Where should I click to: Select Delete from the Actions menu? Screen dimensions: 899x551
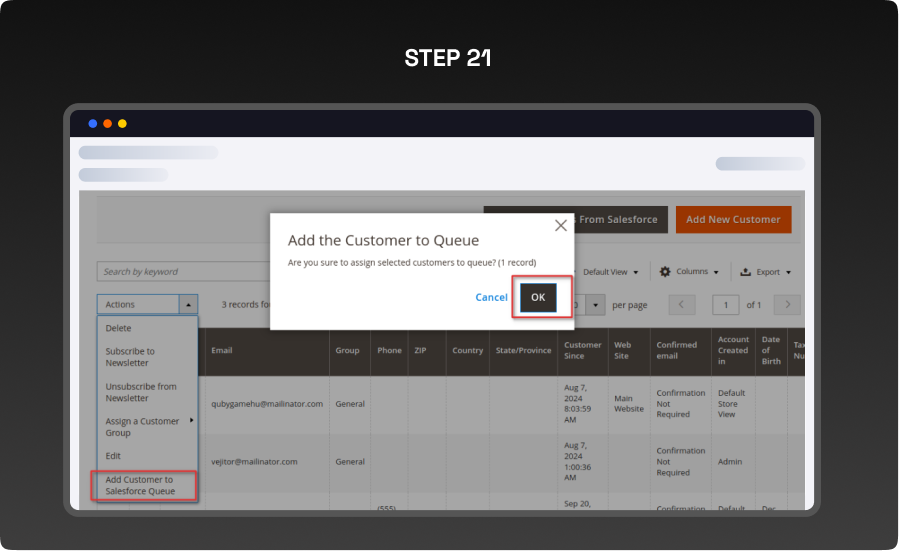coord(119,328)
